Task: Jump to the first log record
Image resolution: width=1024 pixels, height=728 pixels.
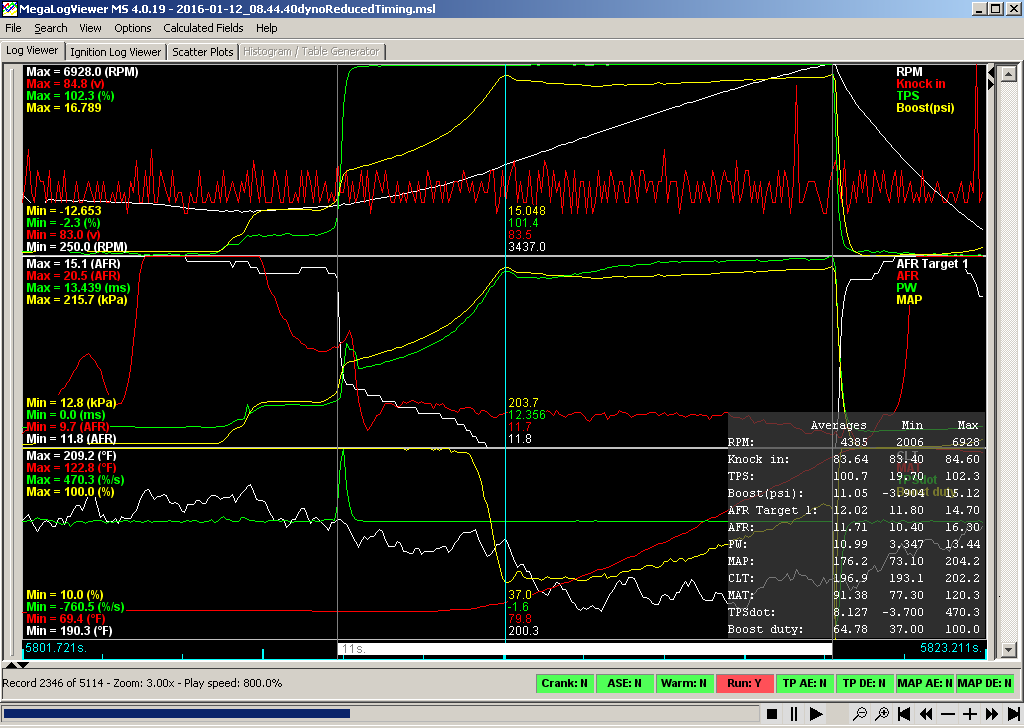Action: pos(904,714)
